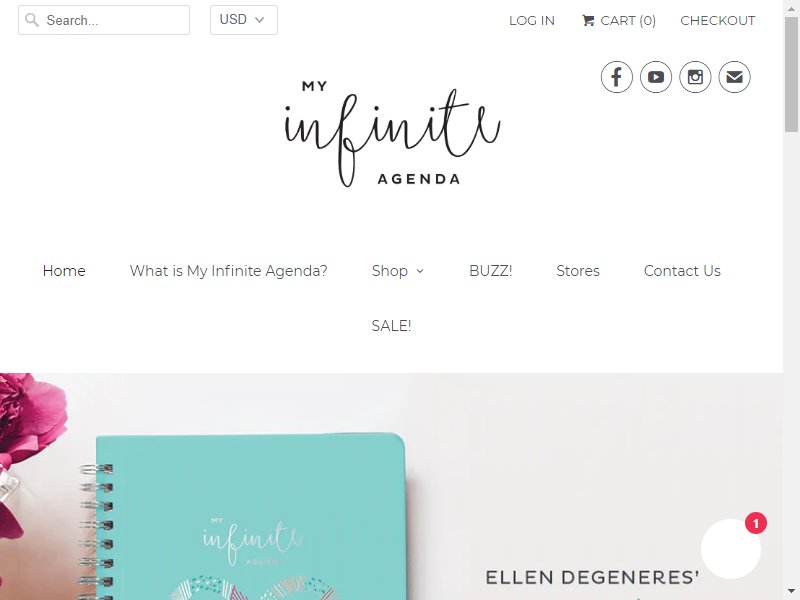800x600 pixels.
Task: Open the BUZZ! menu item
Action: (490, 271)
